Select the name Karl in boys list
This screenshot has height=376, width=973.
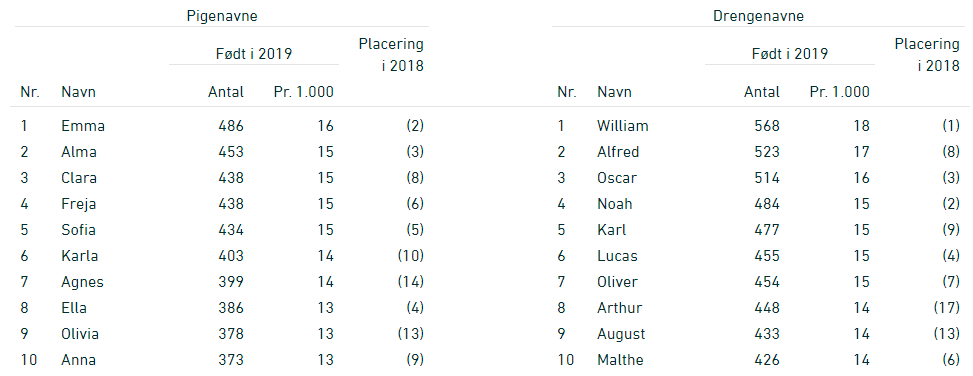(x=611, y=230)
